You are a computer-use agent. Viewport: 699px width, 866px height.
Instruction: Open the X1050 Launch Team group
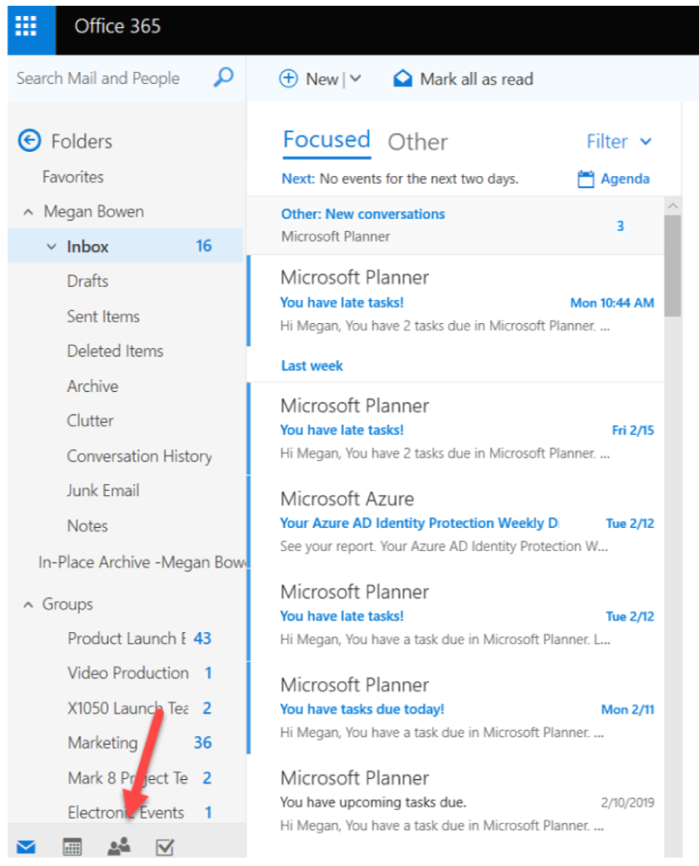(128, 708)
